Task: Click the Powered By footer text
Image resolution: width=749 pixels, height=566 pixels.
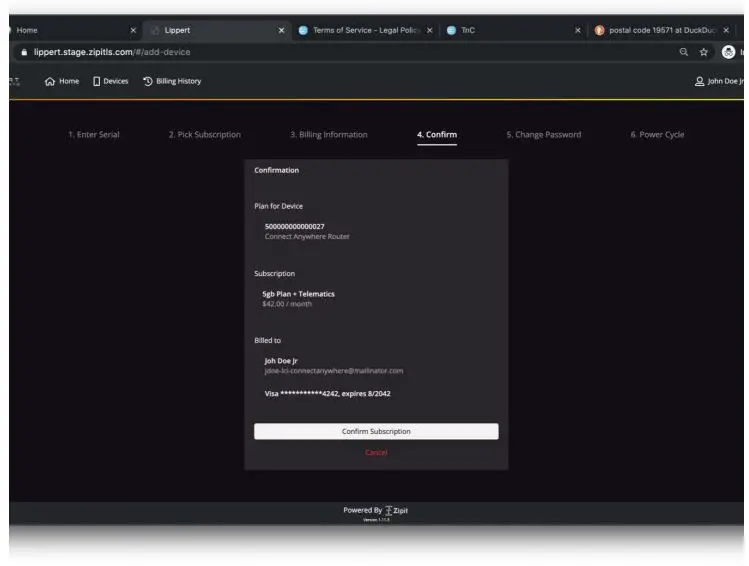Action: 363,510
